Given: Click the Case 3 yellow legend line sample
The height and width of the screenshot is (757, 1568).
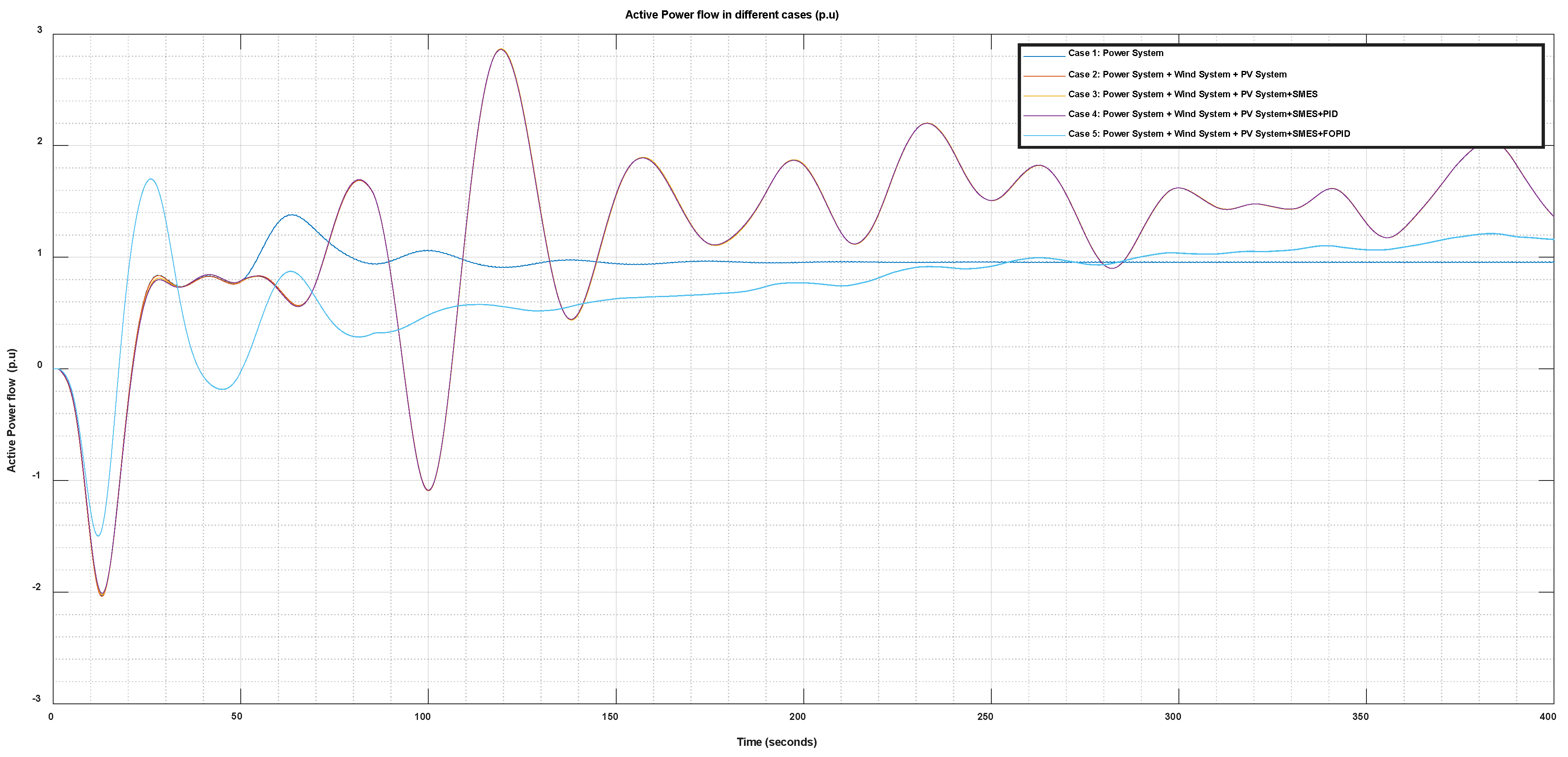Looking at the screenshot, I should (1044, 96).
